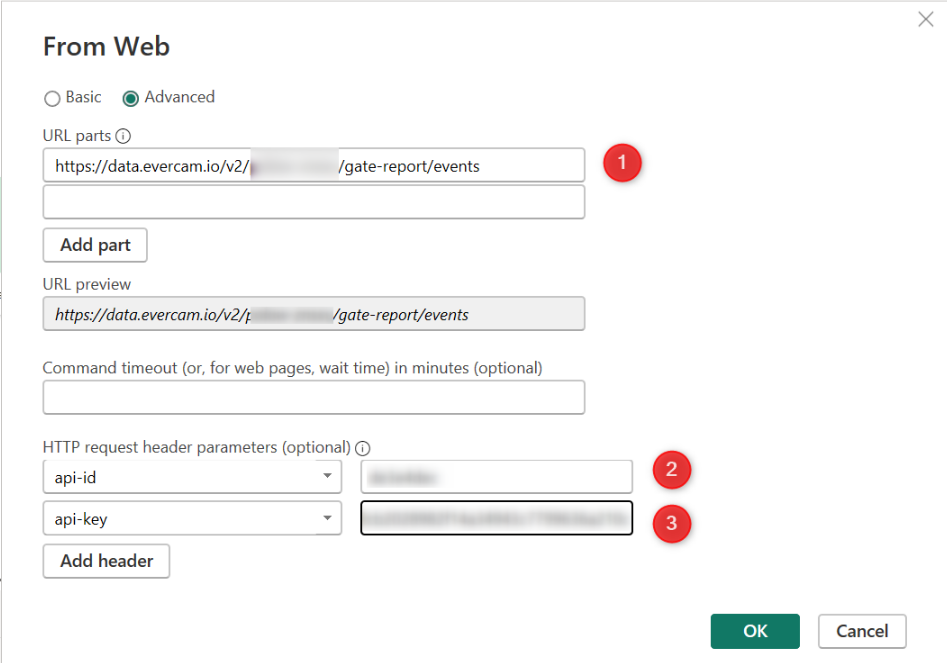Click the Command timeout input field
The height and width of the screenshot is (663, 947).
pos(313,397)
